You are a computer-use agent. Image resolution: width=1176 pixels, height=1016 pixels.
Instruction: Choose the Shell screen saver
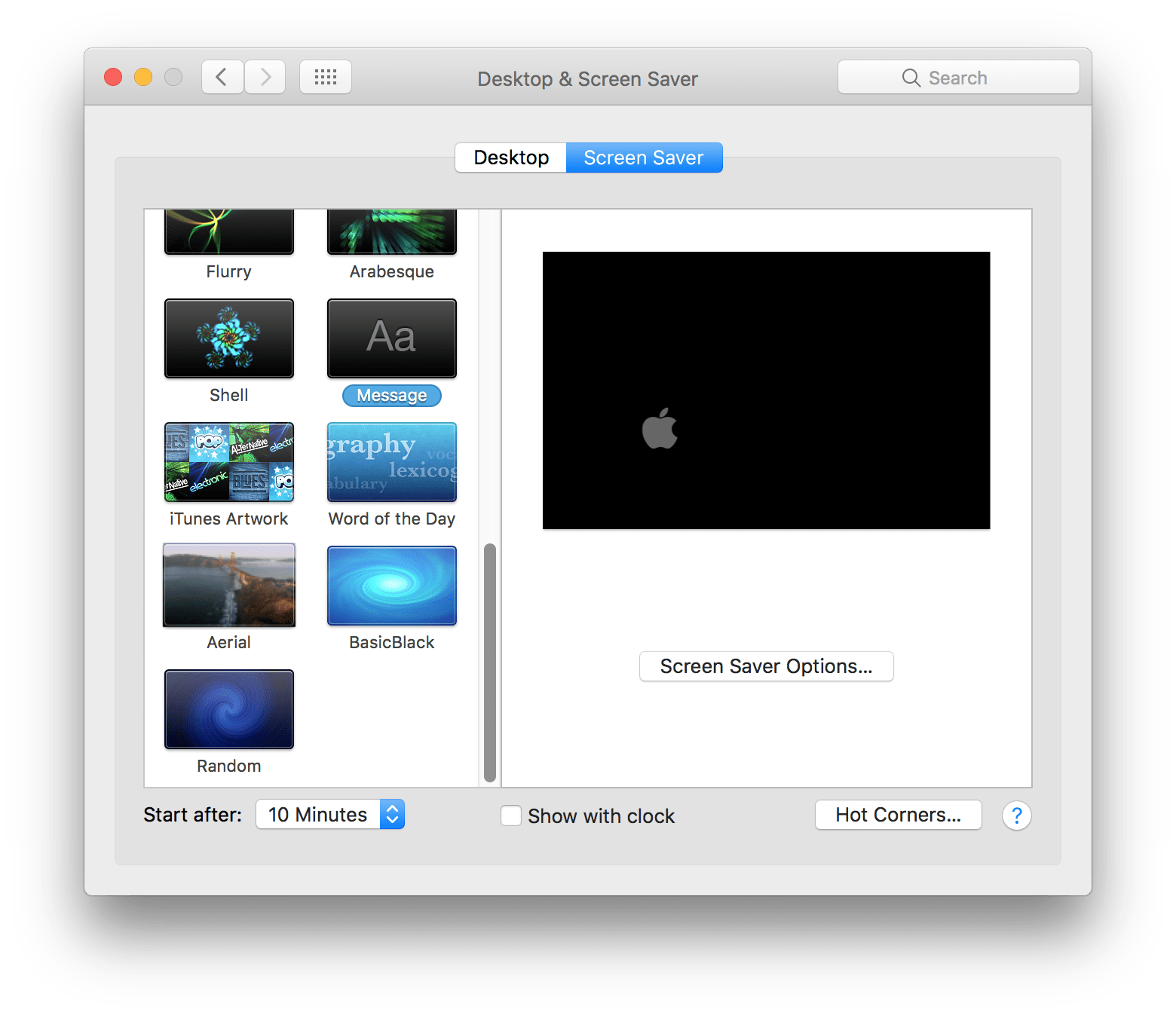(x=228, y=338)
